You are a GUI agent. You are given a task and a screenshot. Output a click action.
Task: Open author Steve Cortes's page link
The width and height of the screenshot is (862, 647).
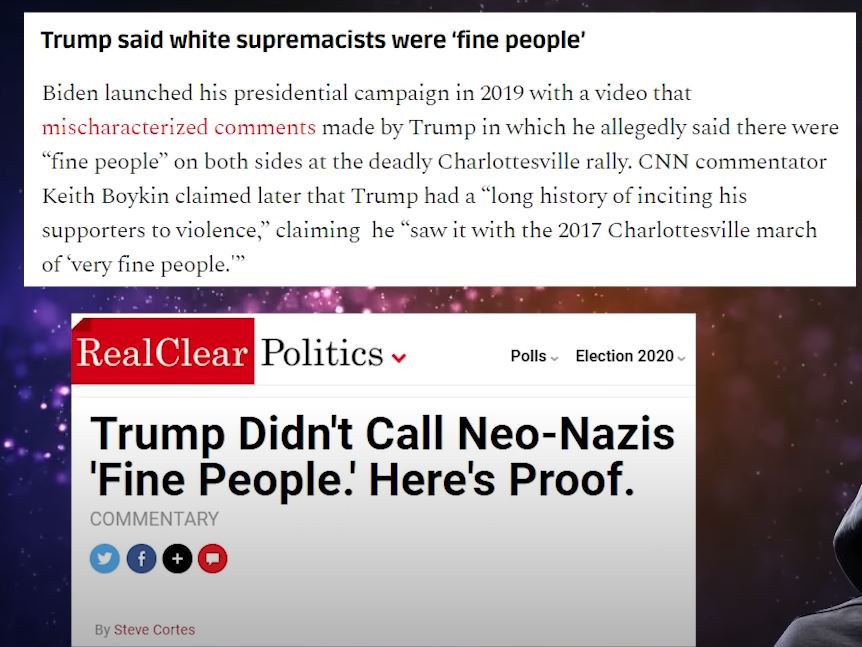coord(154,630)
